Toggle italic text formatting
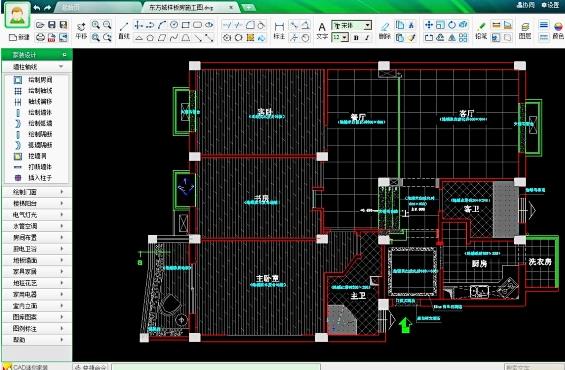The width and height of the screenshot is (565, 370). coord(367,37)
